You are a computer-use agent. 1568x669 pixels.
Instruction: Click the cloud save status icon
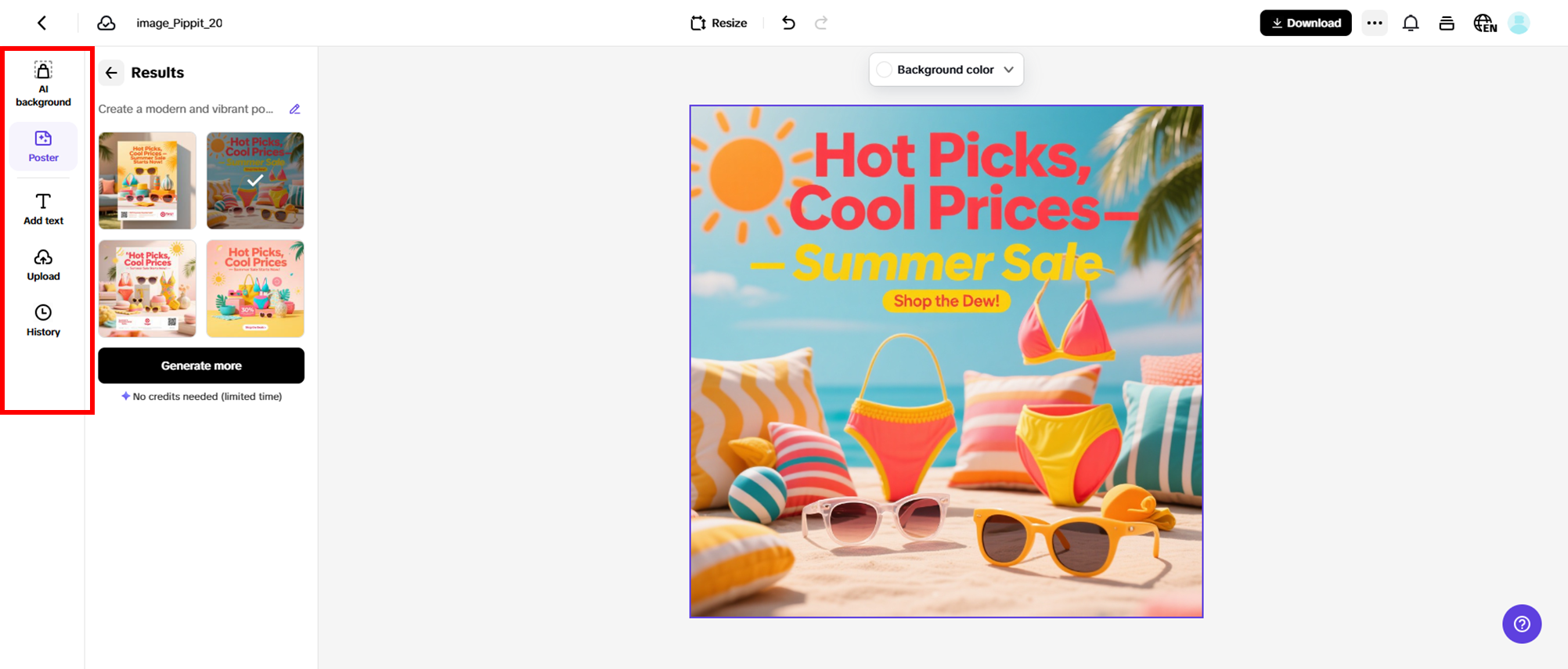click(x=106, y=23)
